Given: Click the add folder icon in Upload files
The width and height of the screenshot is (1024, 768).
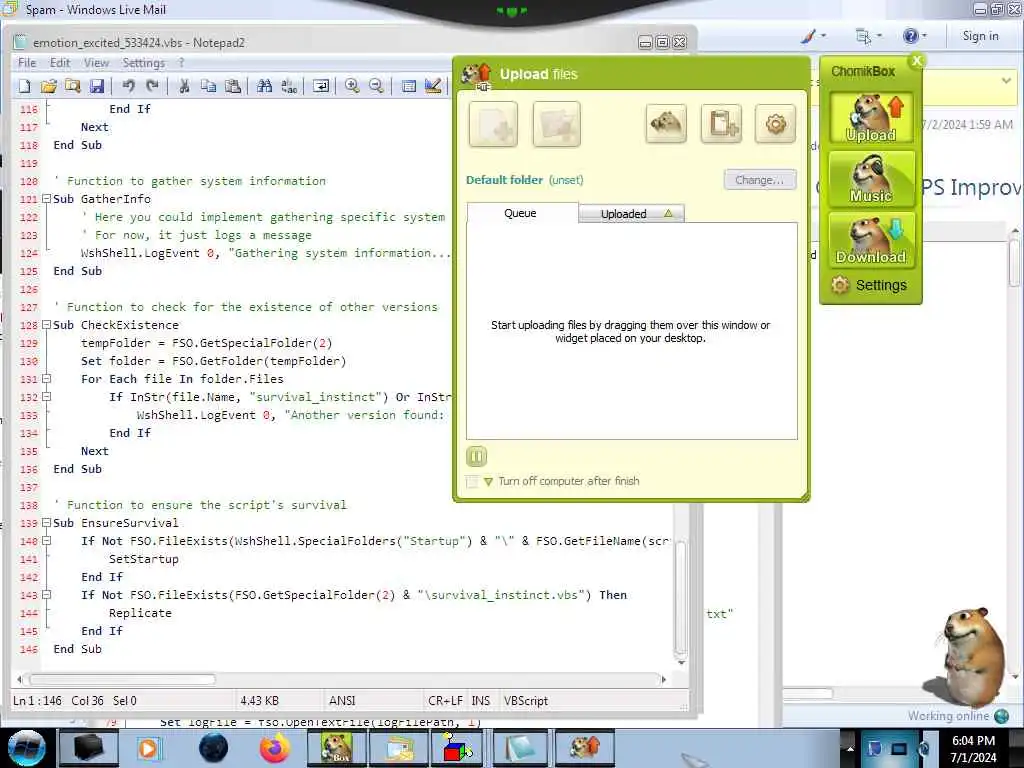Looking at the screenshot, I should [x=556, y=123].
